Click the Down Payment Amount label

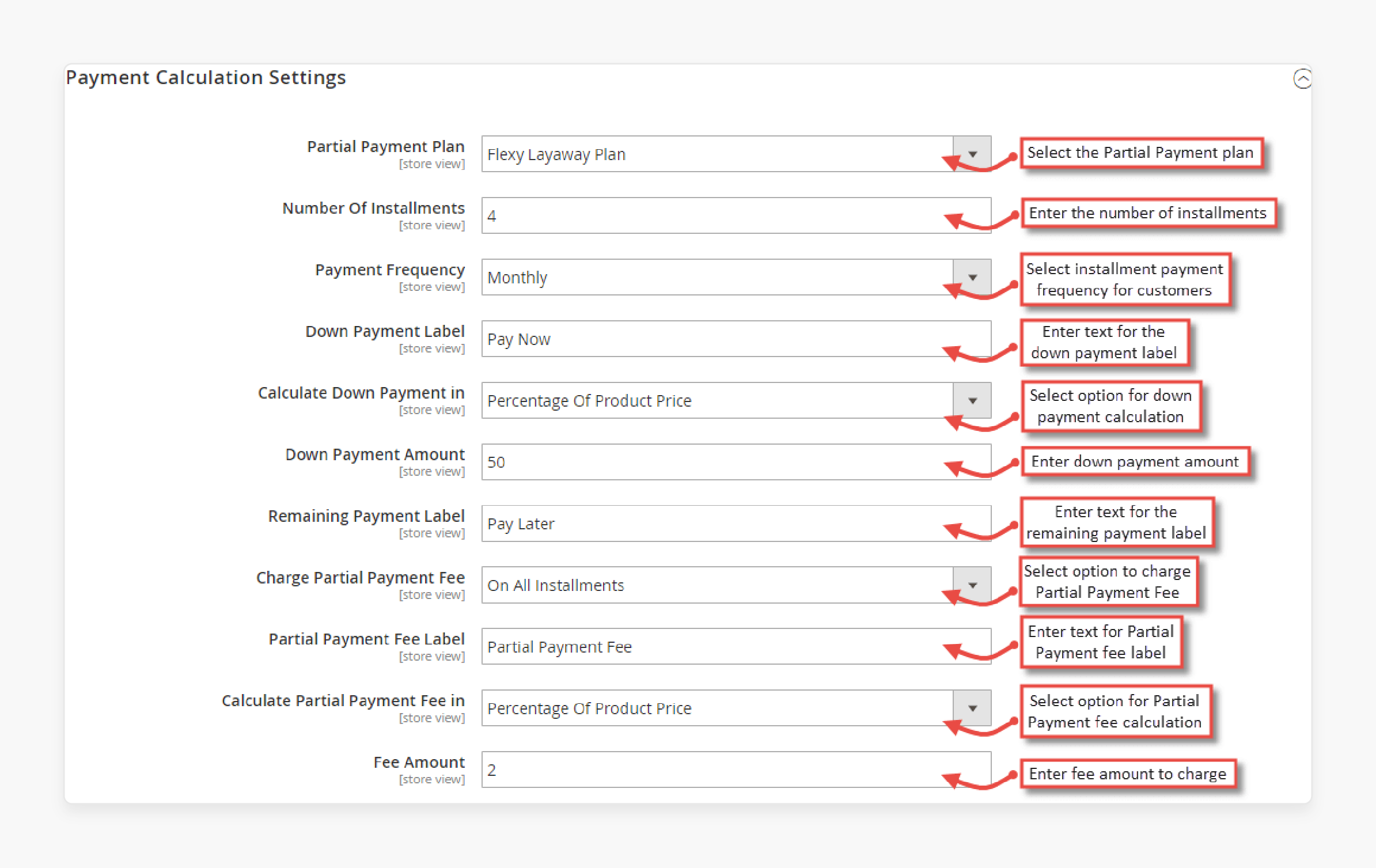(x=375, y=454)
